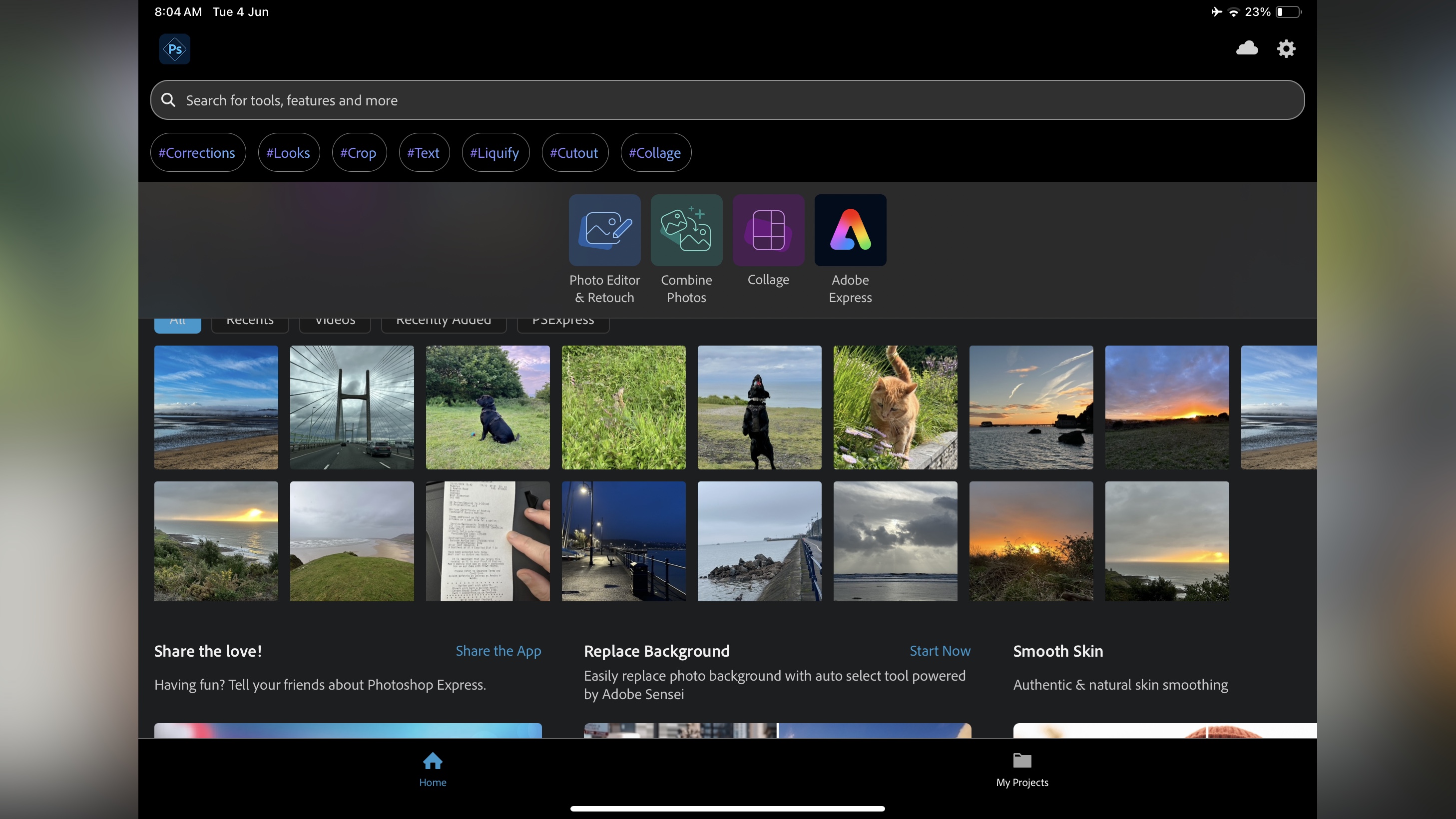Select PSexpress filter option
The height and width of the screenshot is (819, 1456).
click(x=563, y=318)
